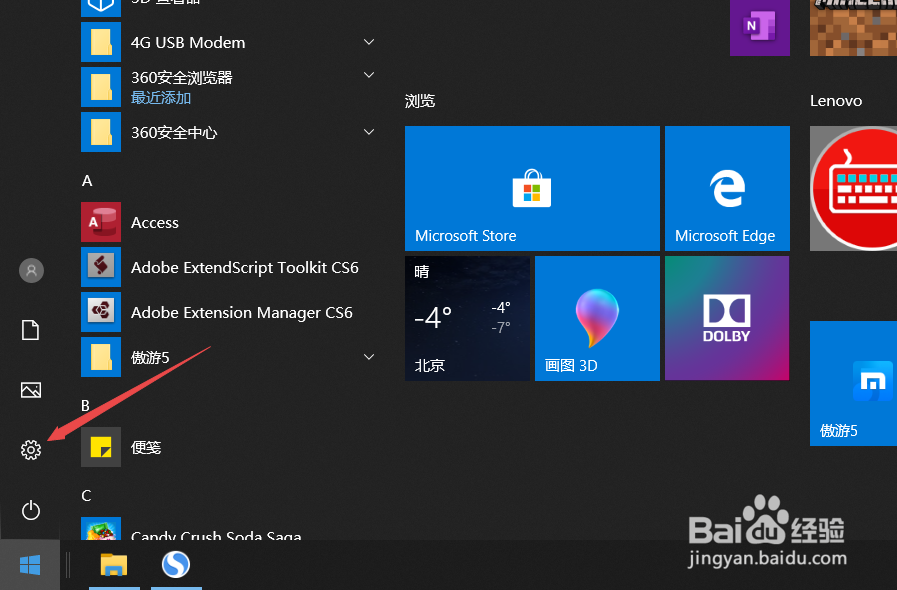Open Sogou browser taskbar icon
The height and width of the screenshot is (590, 897).
pos(176,565)
